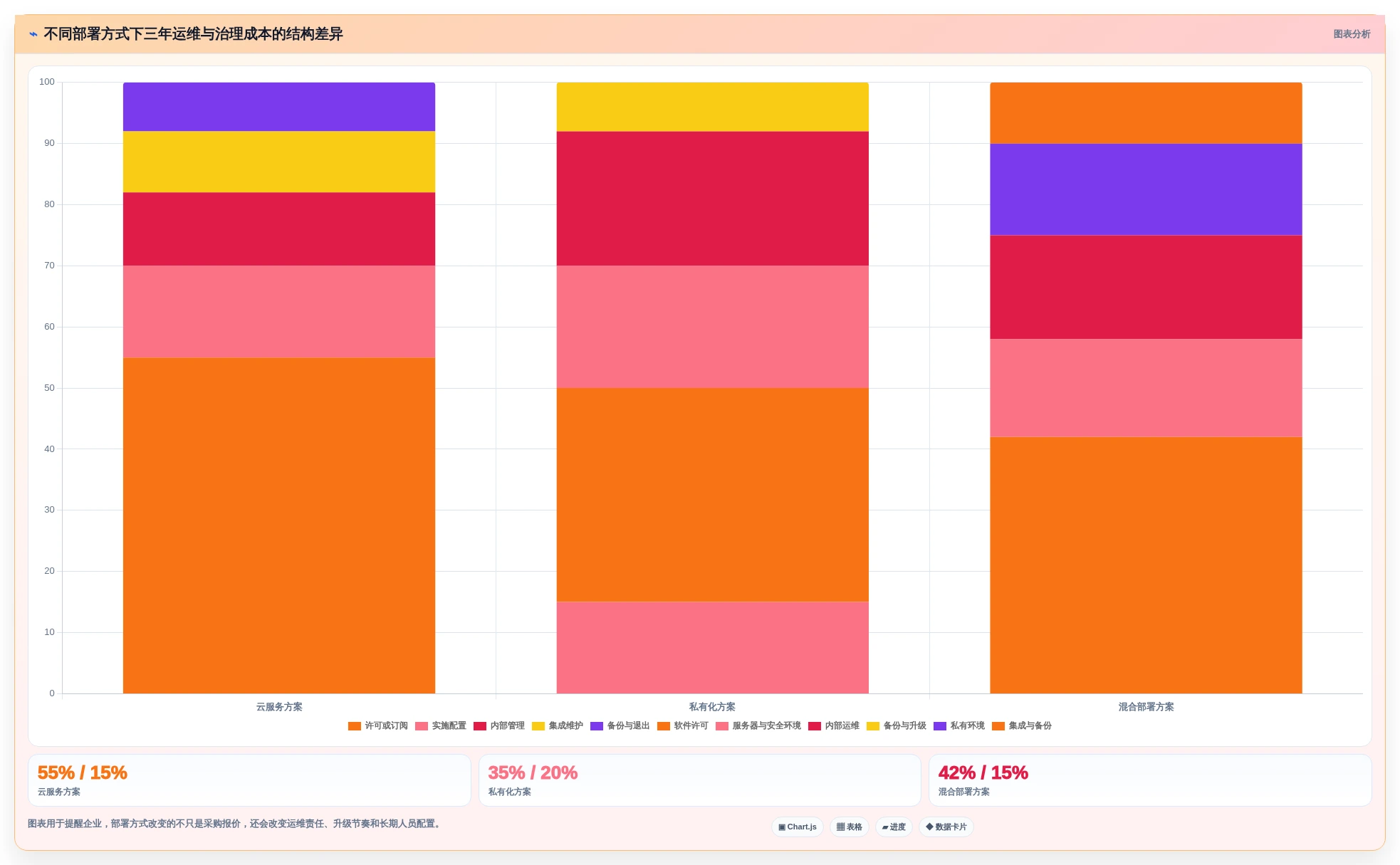
Task: Click the red segment of 混合部署方案 bar
Action: click(1146, 287)
